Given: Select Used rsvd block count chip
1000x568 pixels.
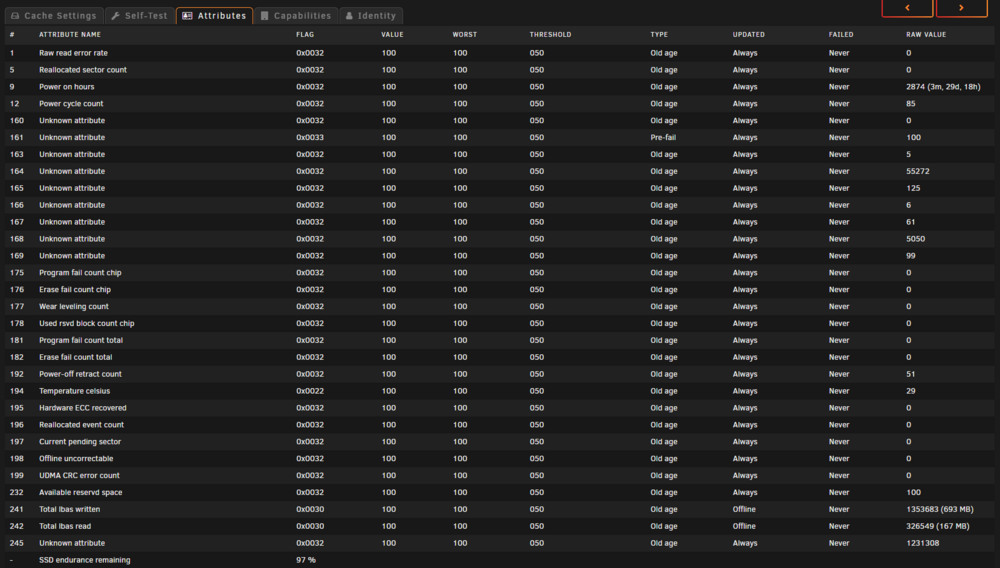Looking at the screenshot, I should pyautogui.click(x=500, y=323).
